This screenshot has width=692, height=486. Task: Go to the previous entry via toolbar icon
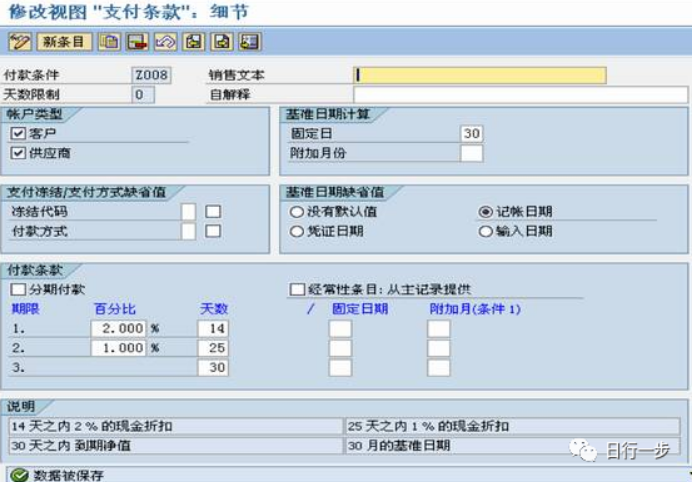(x=193, y=42)
